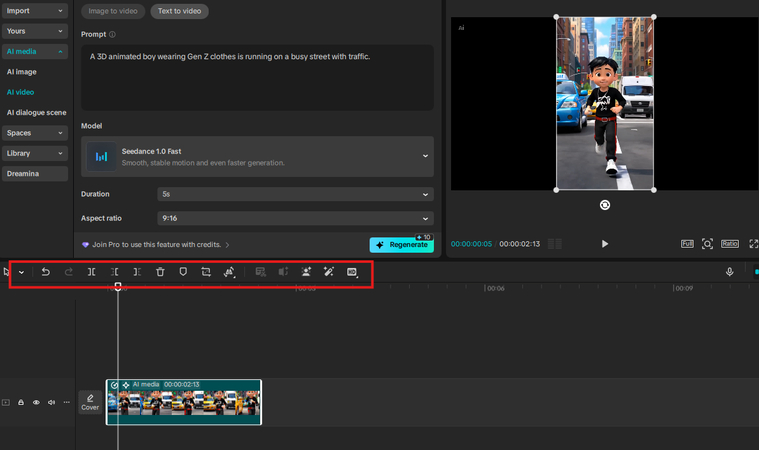Enter fullscreen preview mode
The height and width of the screenshot is (450, 759).
(753, 244)
